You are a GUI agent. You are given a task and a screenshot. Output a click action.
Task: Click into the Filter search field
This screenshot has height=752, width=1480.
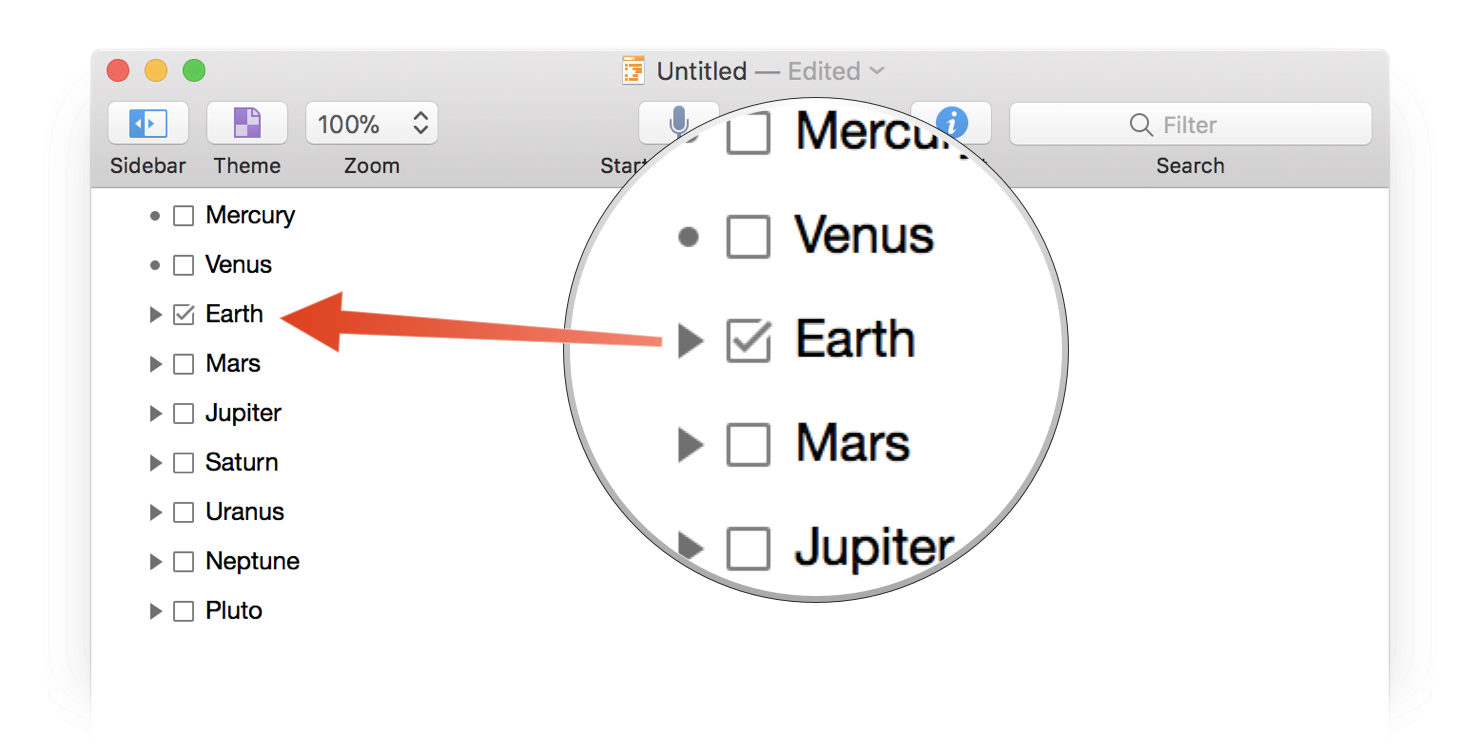pyautogui.click(x=1190, y=124)
